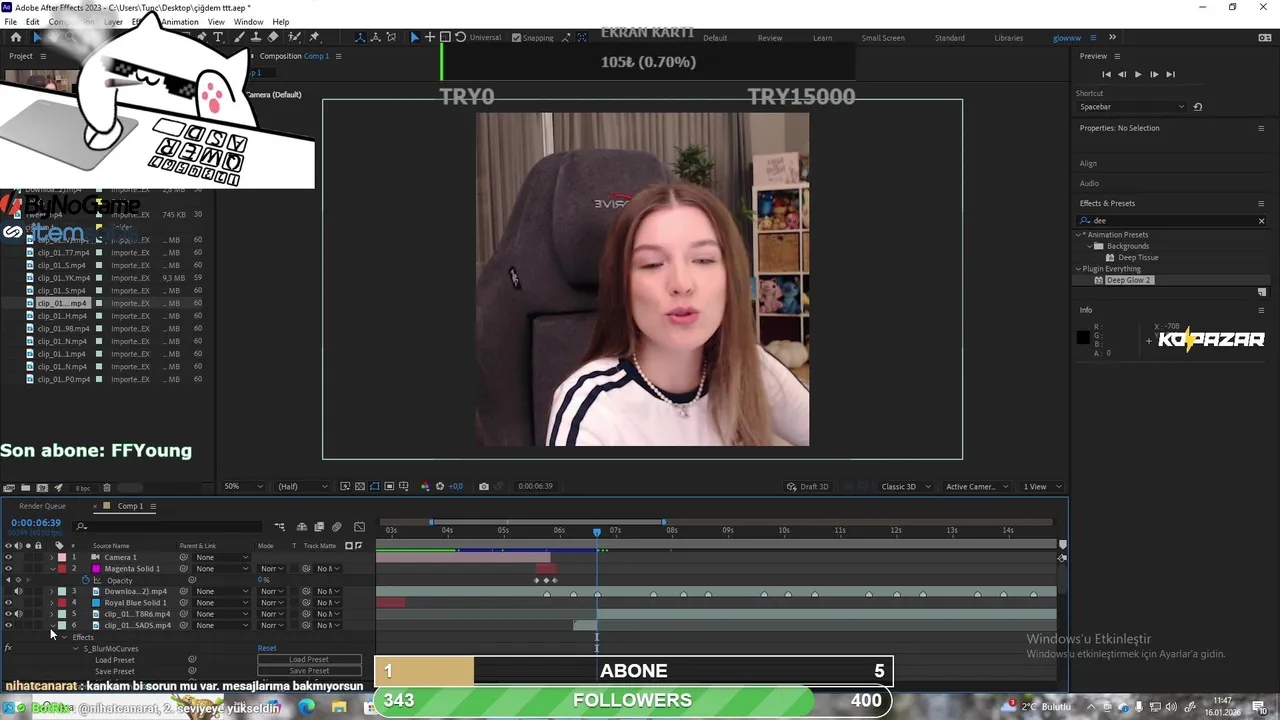Select the Type tool in toolbar
Screen dimensions: 1280x720
tap(218, 37)
